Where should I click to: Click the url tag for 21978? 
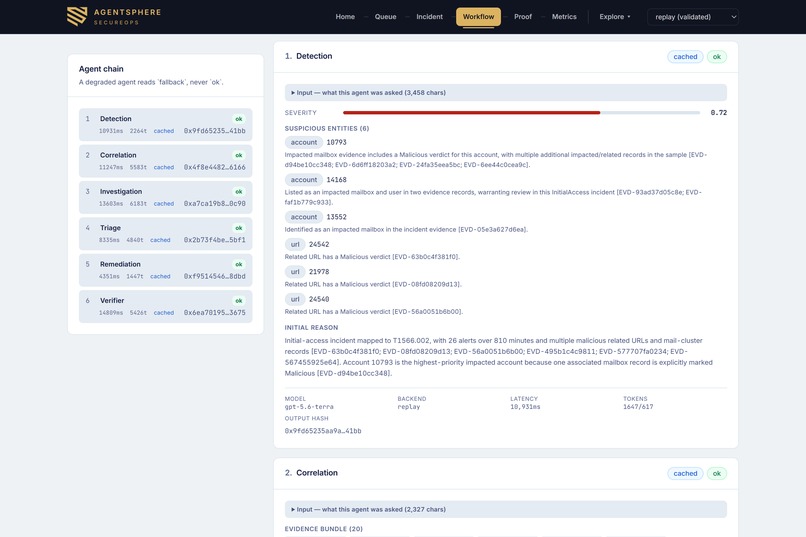[295, 271]
